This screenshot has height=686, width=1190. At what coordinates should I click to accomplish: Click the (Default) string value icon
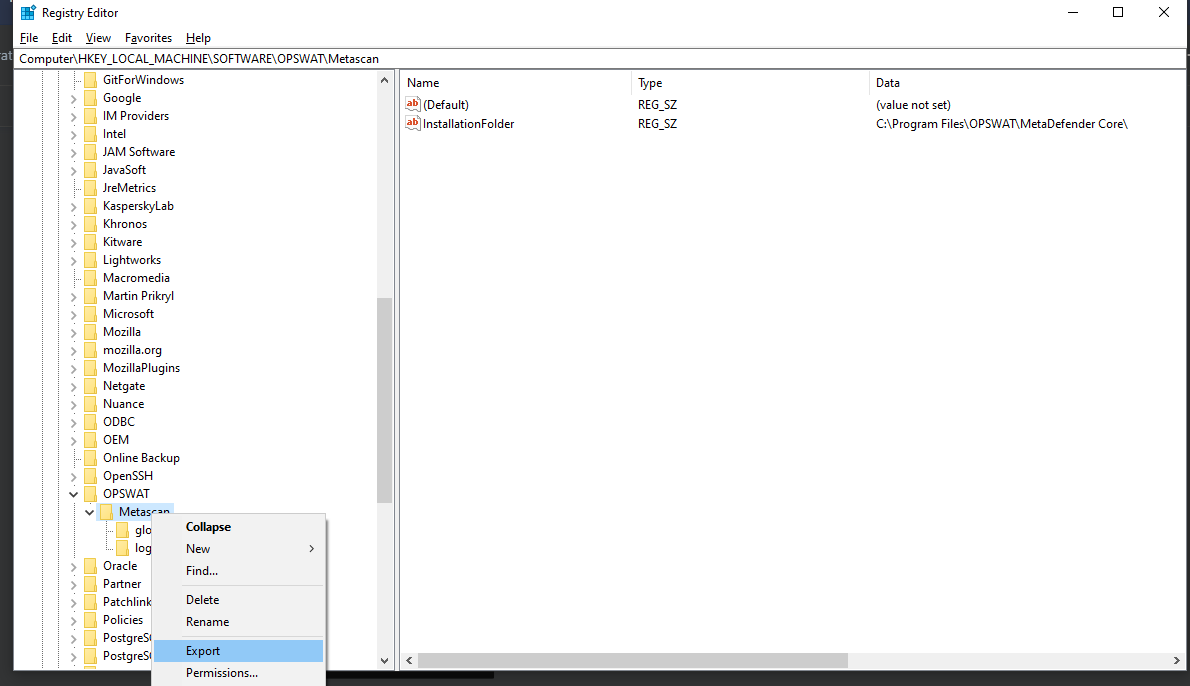413,104
